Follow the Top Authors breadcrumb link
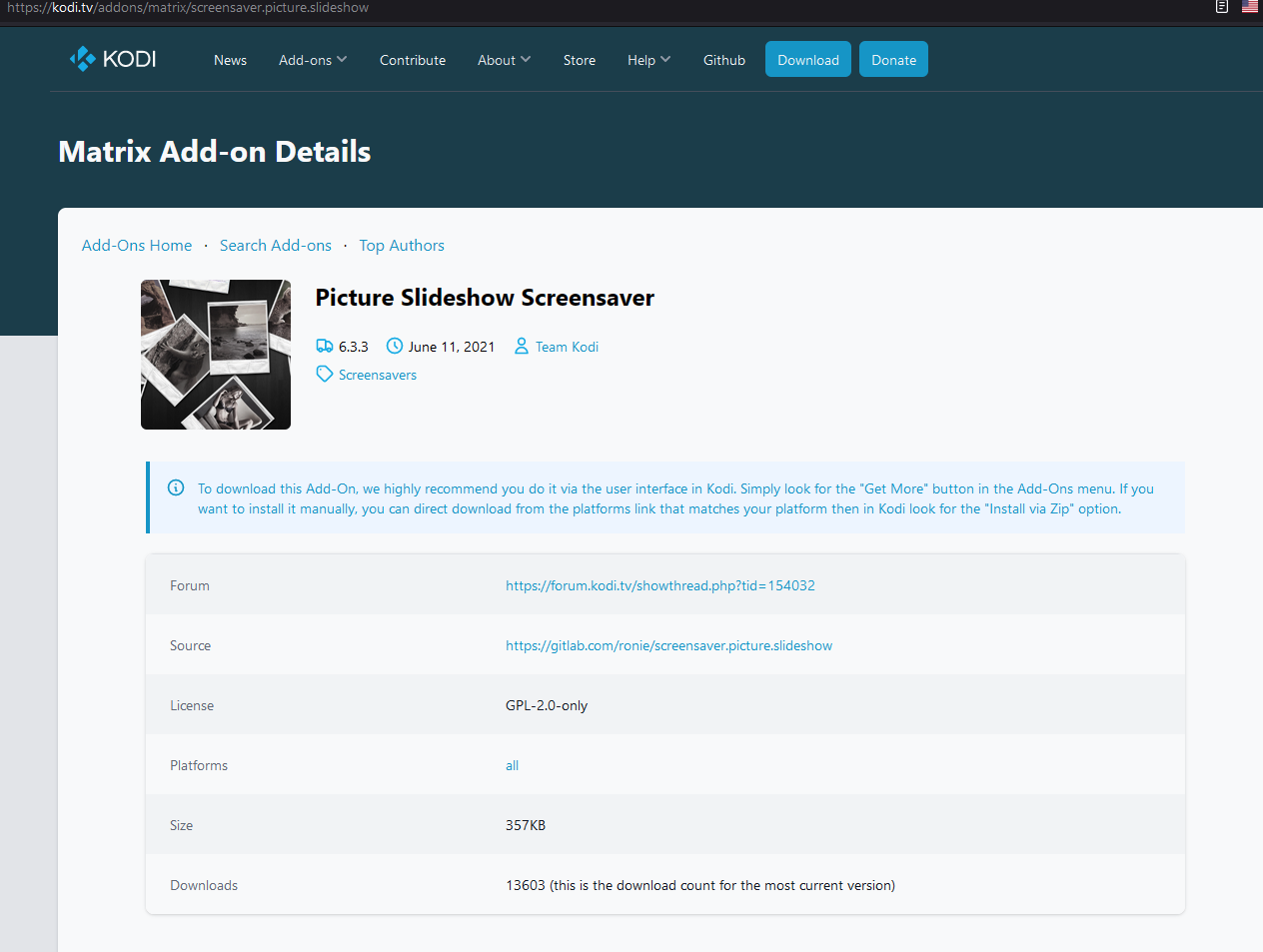The height and width of the screenshot is (952, 1263). coord(402,246)
